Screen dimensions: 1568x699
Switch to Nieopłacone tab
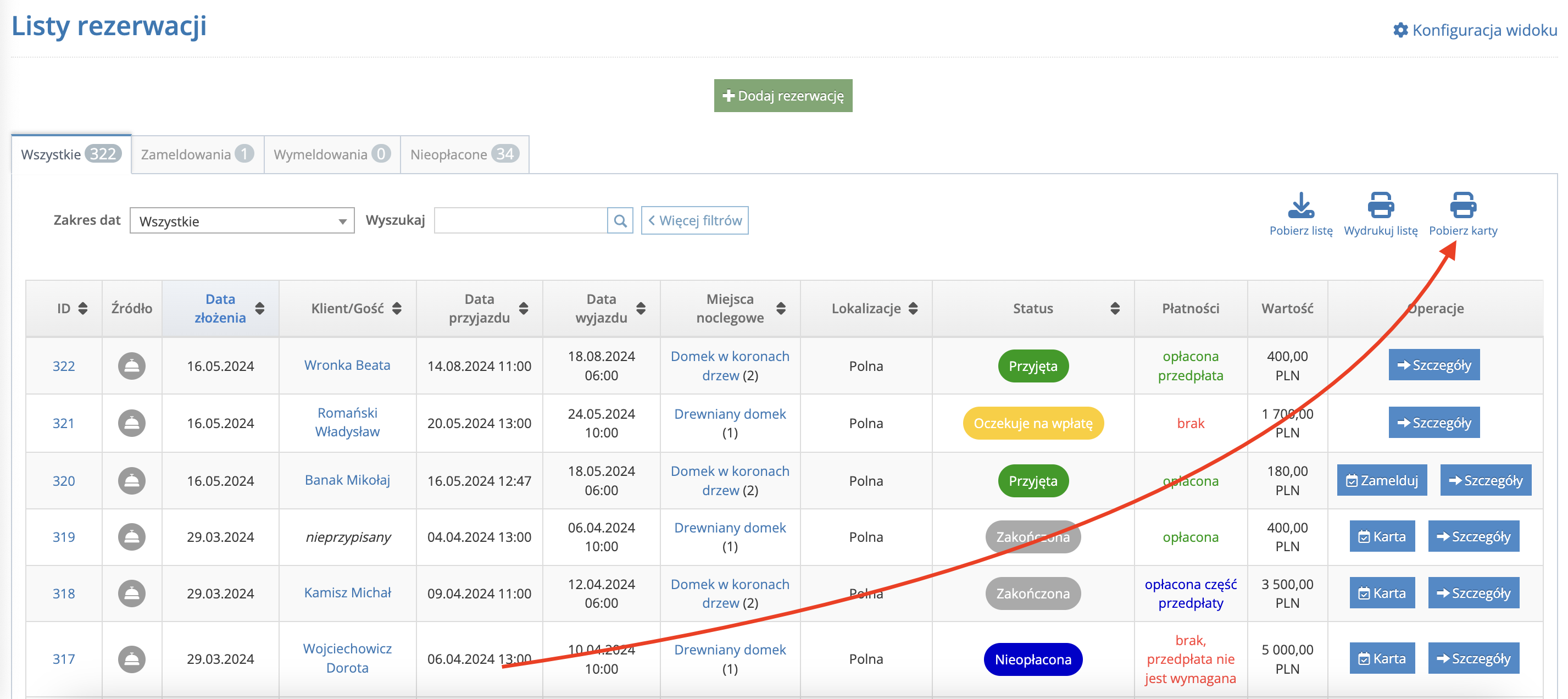464,154
